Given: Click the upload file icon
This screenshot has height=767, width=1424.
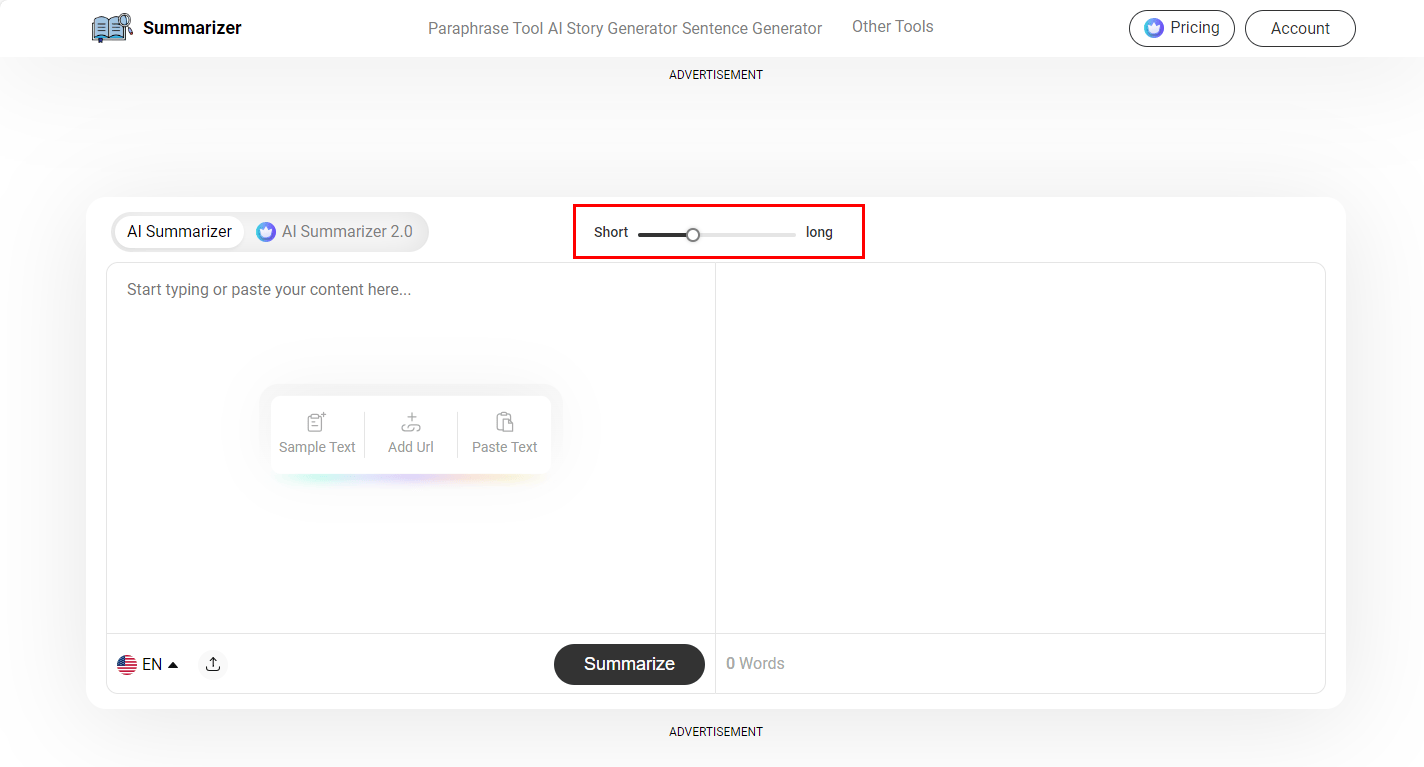Looking at the screenshot, I should [213, 664].
